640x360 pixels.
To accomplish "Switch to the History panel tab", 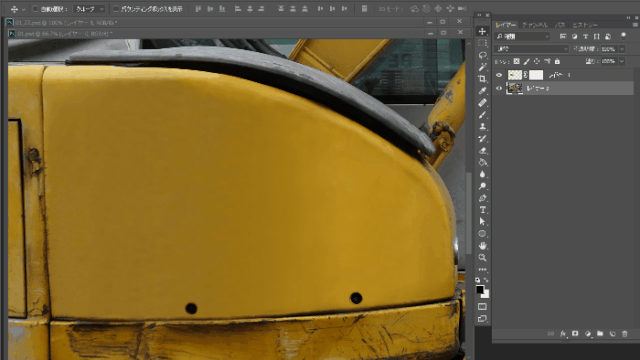I will [x=584, y=25].
